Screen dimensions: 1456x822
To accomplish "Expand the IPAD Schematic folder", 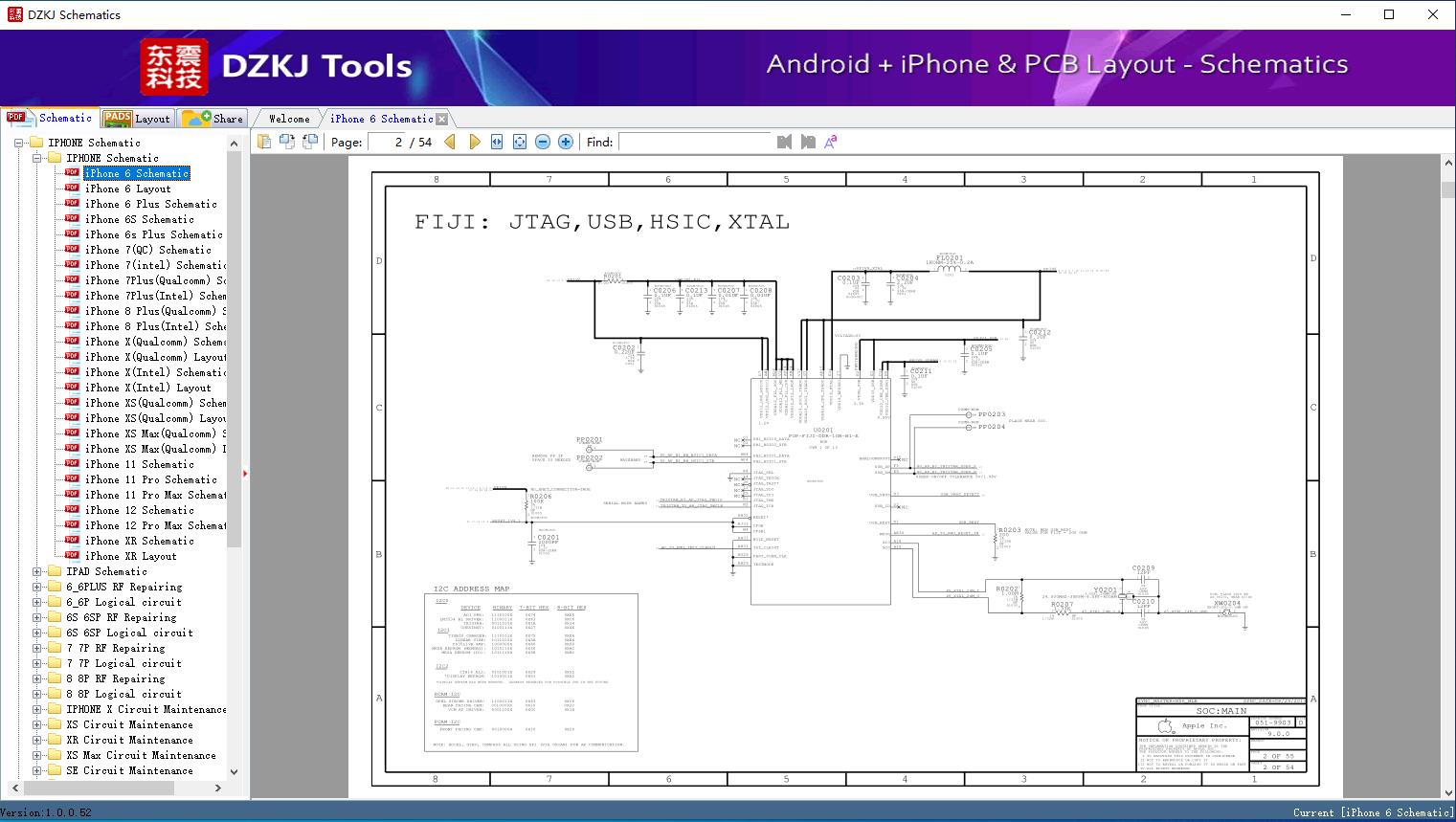I will pyautogui.click(x=37, y=571).
